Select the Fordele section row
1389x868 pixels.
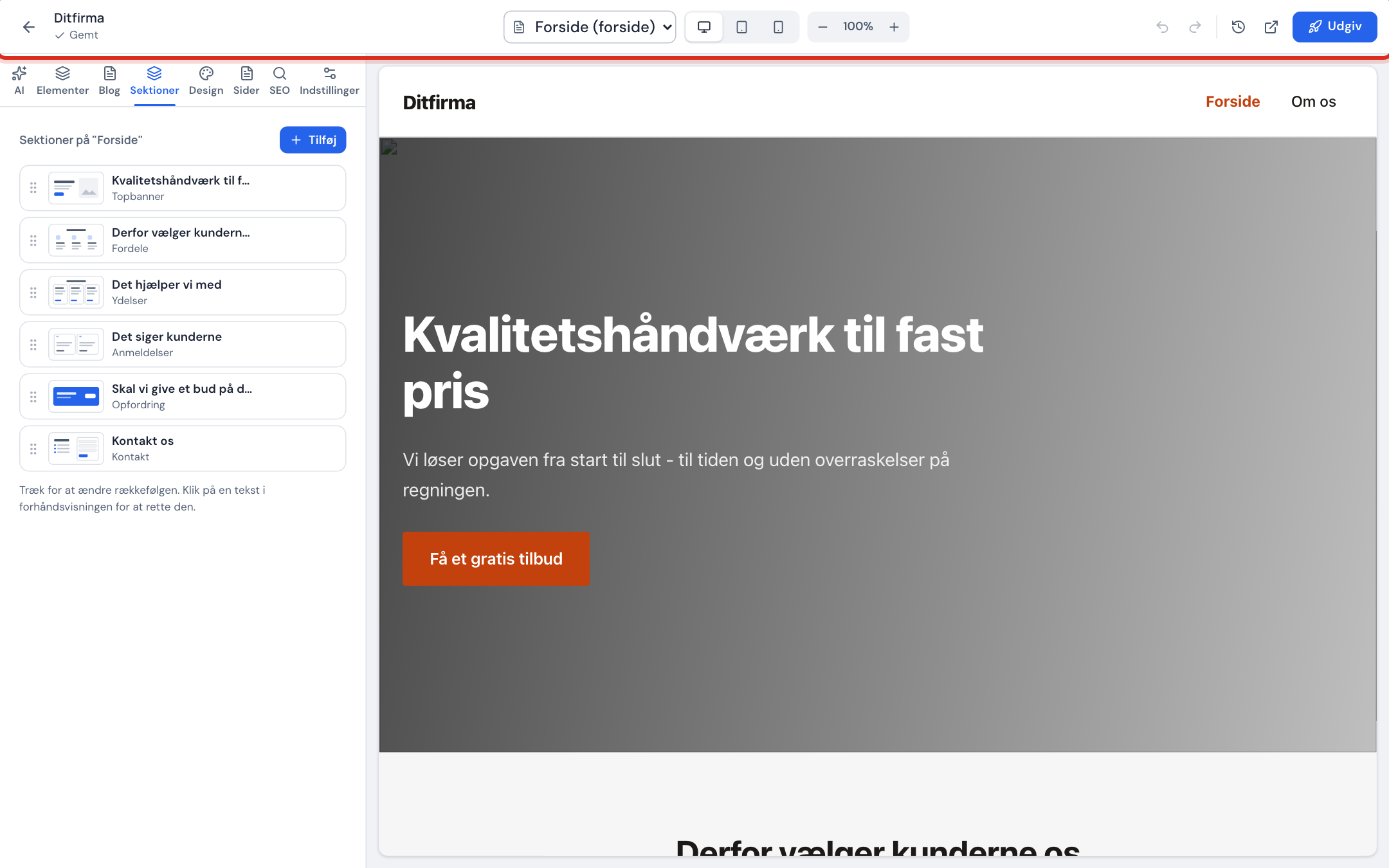[x=183, y=240]
